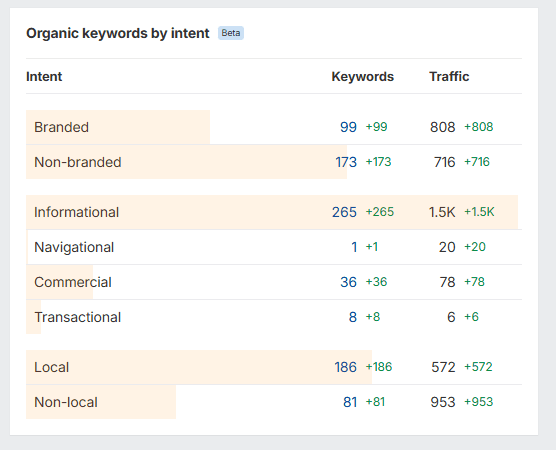Click the +8 Transactional keywords change

(x=373, y=317)
